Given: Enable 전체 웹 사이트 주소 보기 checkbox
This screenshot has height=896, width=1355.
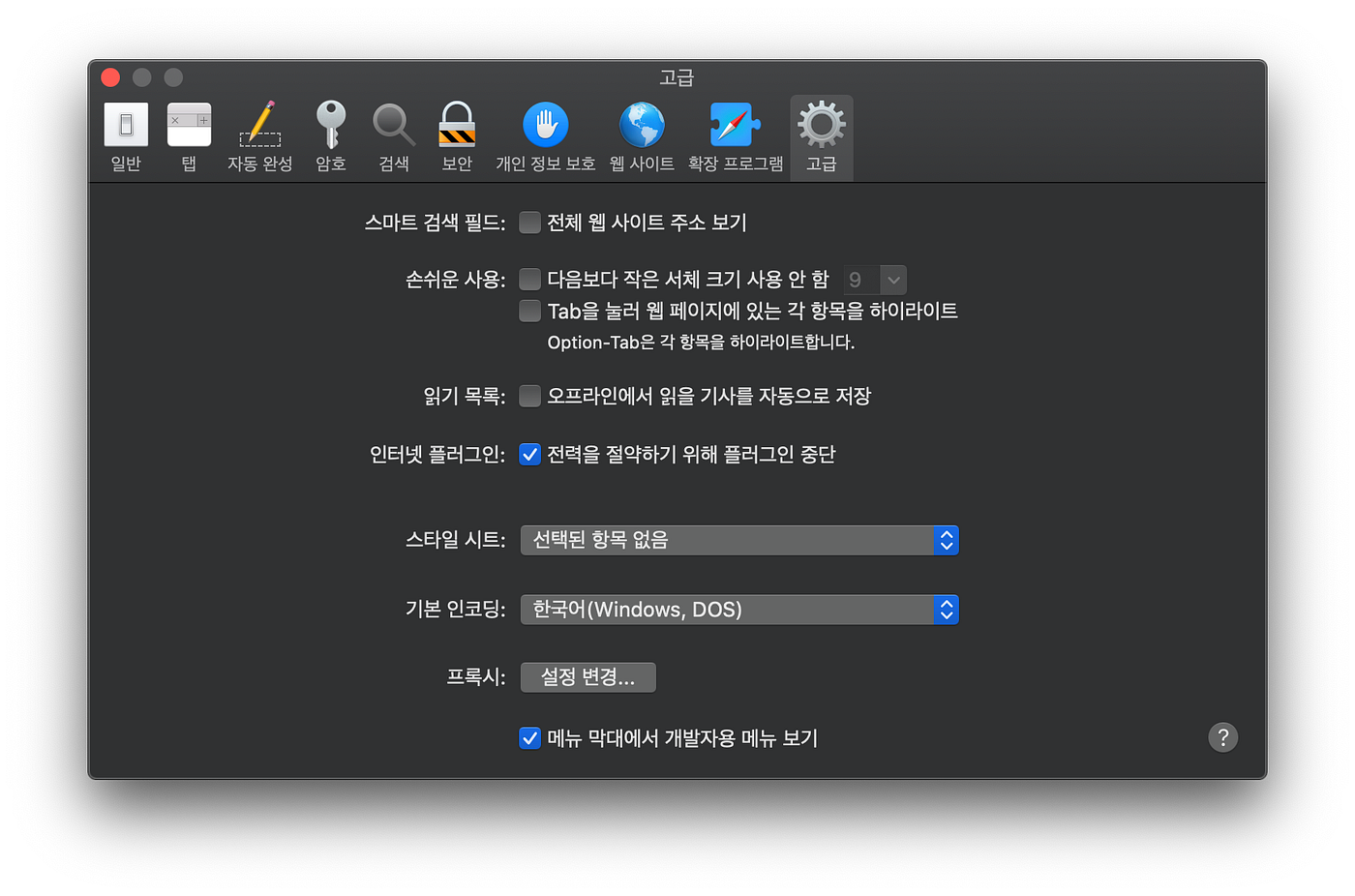Looking at the screenshot, I should (x=529, y=223).
